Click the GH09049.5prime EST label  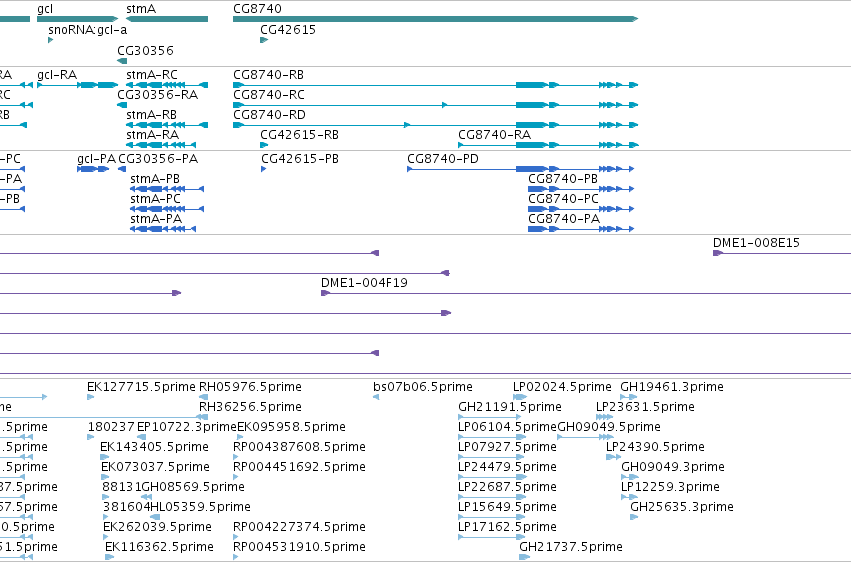click(609, 427)
